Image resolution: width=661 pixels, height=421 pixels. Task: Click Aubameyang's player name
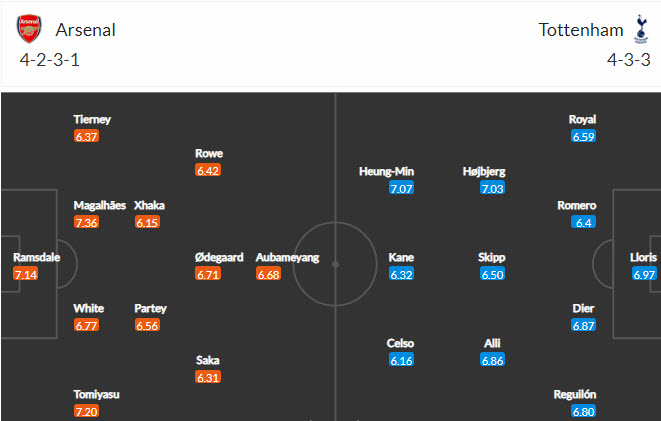click(x=287, y=257)
